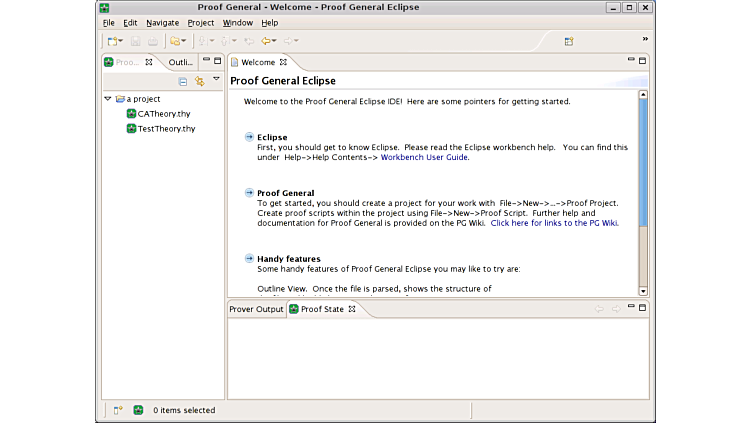The height and width of the screenshot is (423, 752).
Task: Show hidden toolbar items chevron
Action: point(645,39)
